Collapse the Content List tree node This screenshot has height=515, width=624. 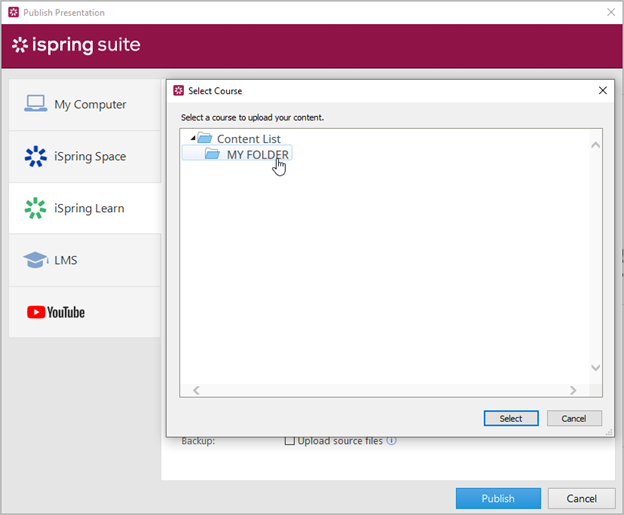[193, 138]
